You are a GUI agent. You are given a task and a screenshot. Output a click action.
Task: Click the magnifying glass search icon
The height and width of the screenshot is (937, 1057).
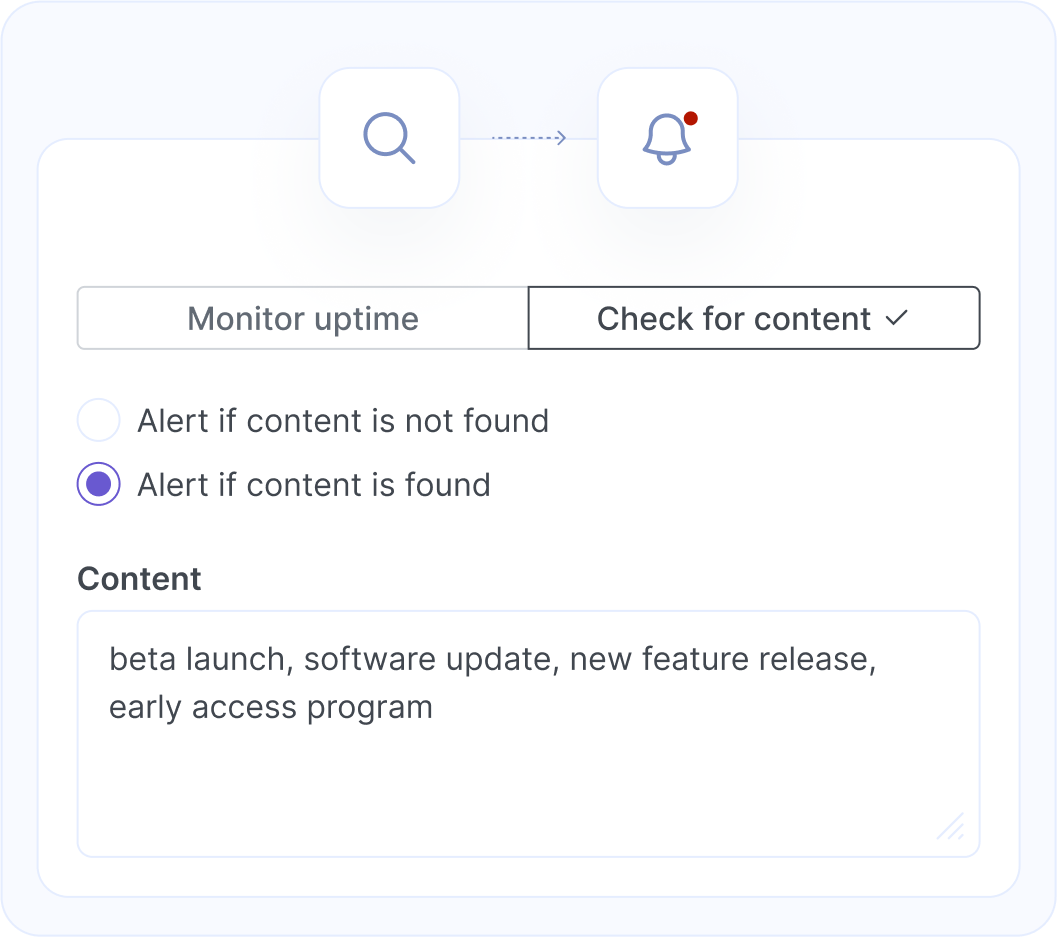[389, 137]
